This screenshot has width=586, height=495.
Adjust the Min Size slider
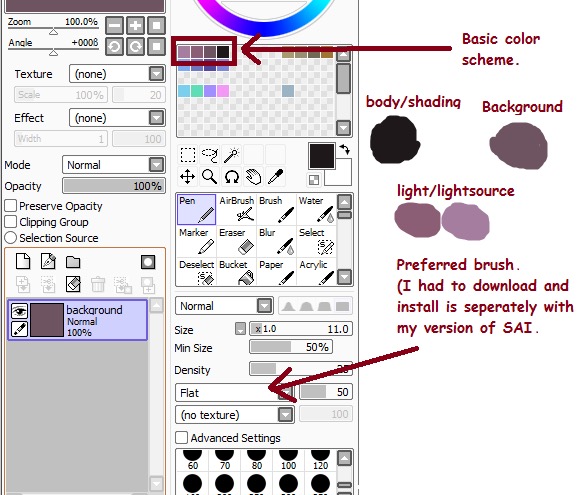(291, 347)
